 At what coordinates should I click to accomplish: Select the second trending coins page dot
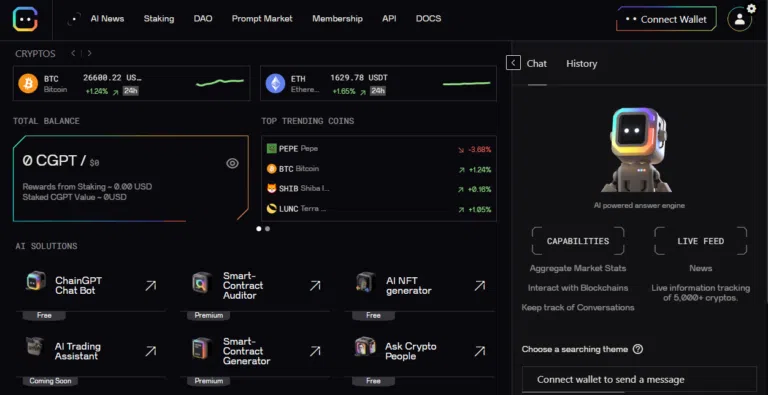click(267, 228)
